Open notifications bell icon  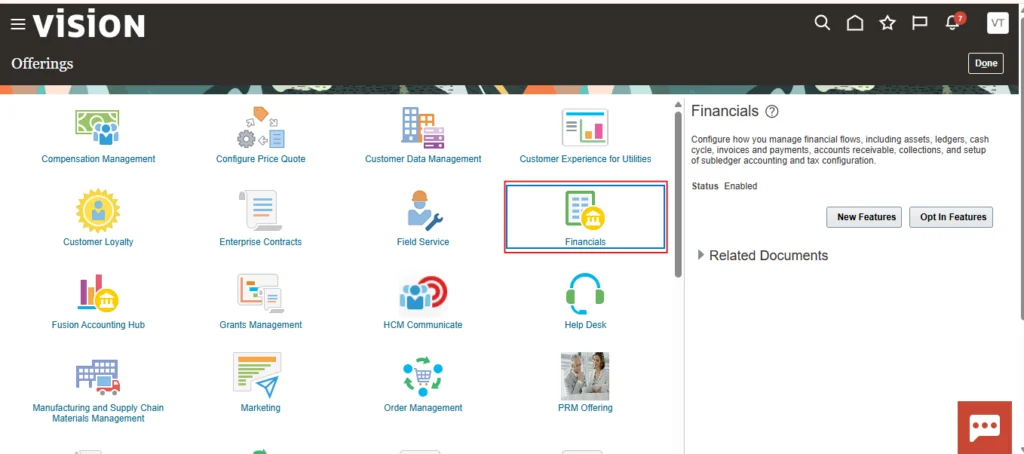click(953, 23)
